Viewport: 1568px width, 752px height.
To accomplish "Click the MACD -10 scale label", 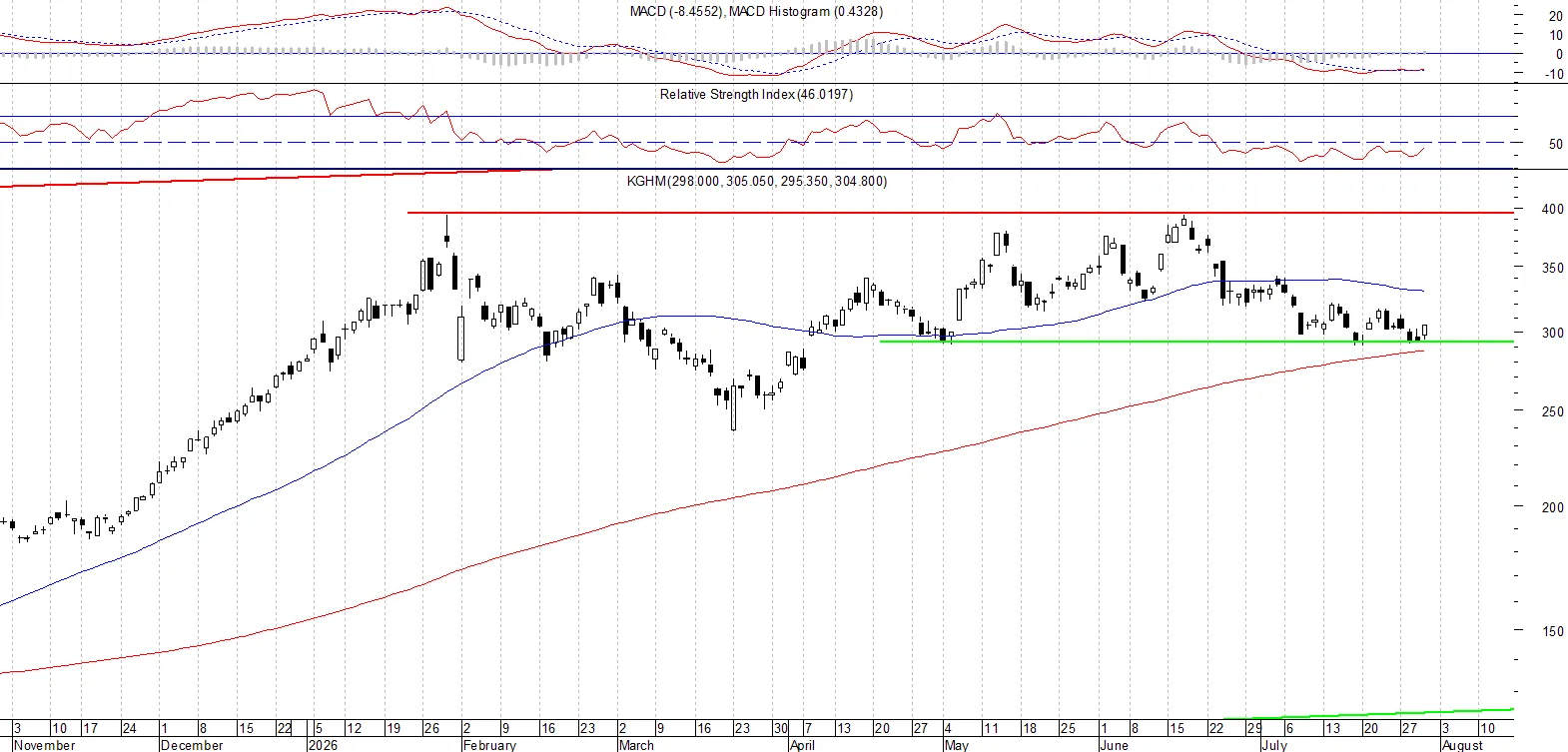I will (x=1554, y=74).
